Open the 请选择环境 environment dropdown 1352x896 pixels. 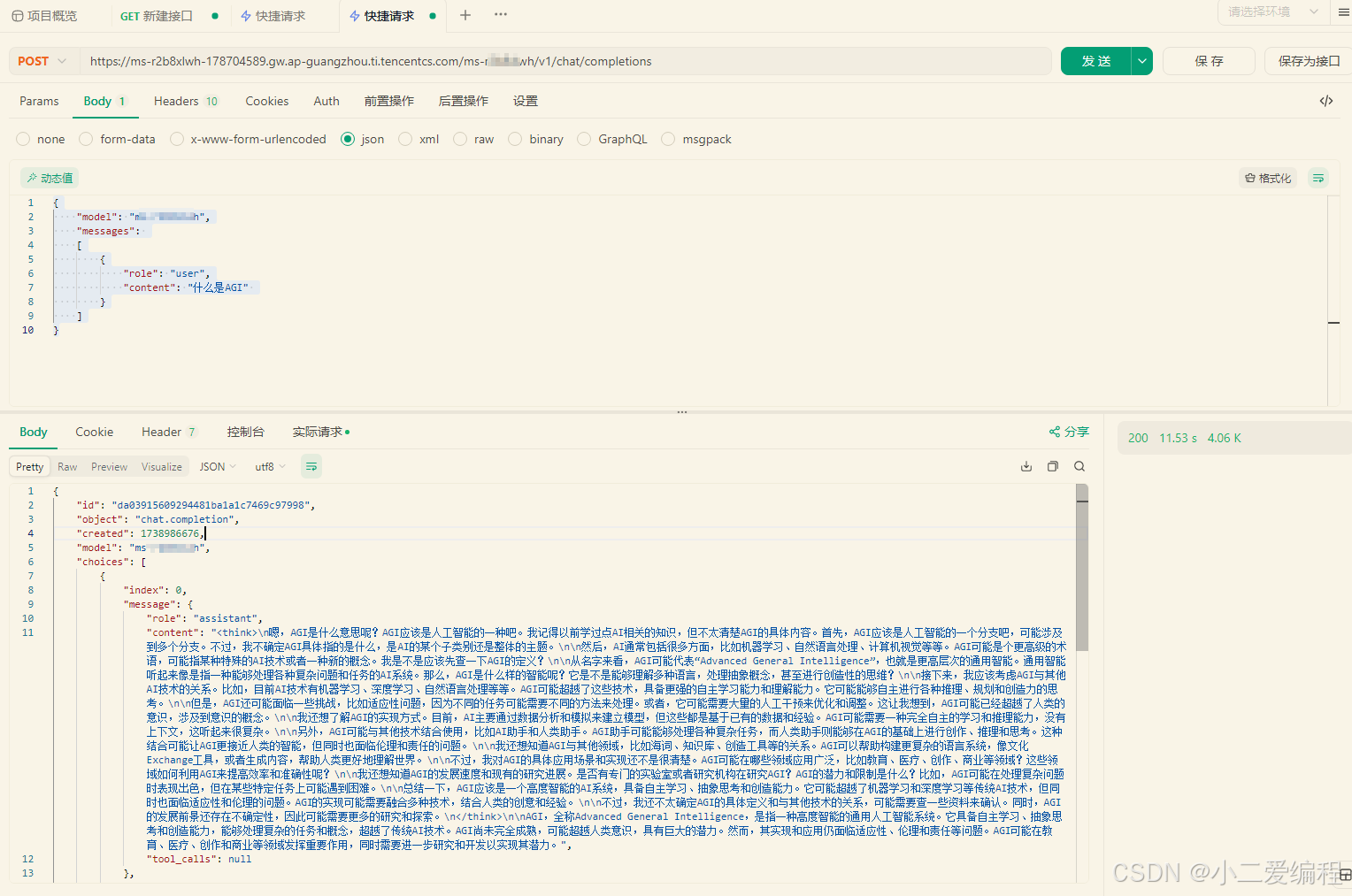pos(1272,11)
